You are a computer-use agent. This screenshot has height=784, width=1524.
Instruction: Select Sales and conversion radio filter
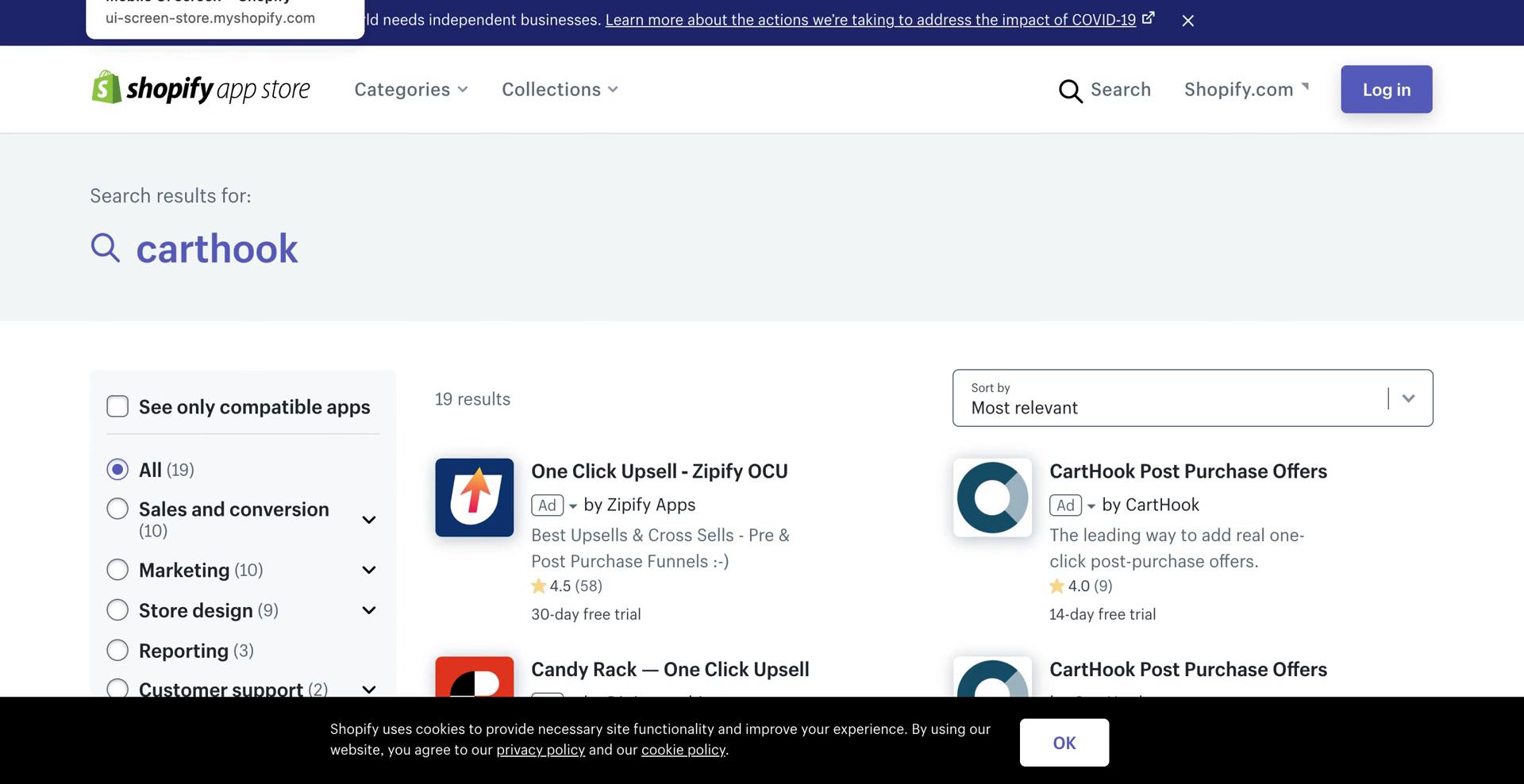(x=117, y=509)
